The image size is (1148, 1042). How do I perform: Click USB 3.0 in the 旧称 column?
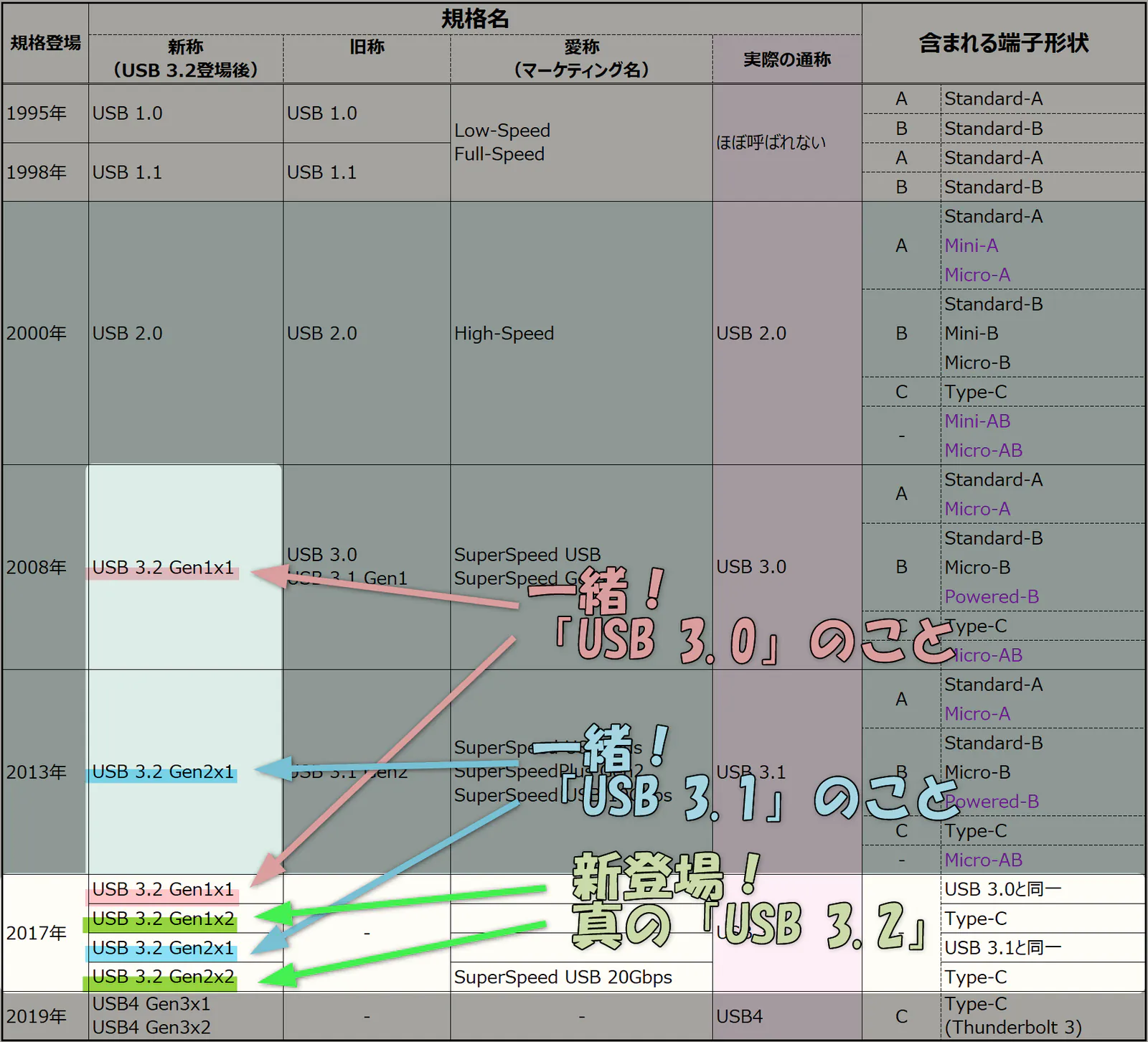pyautogui.click(x=321, y=555)
